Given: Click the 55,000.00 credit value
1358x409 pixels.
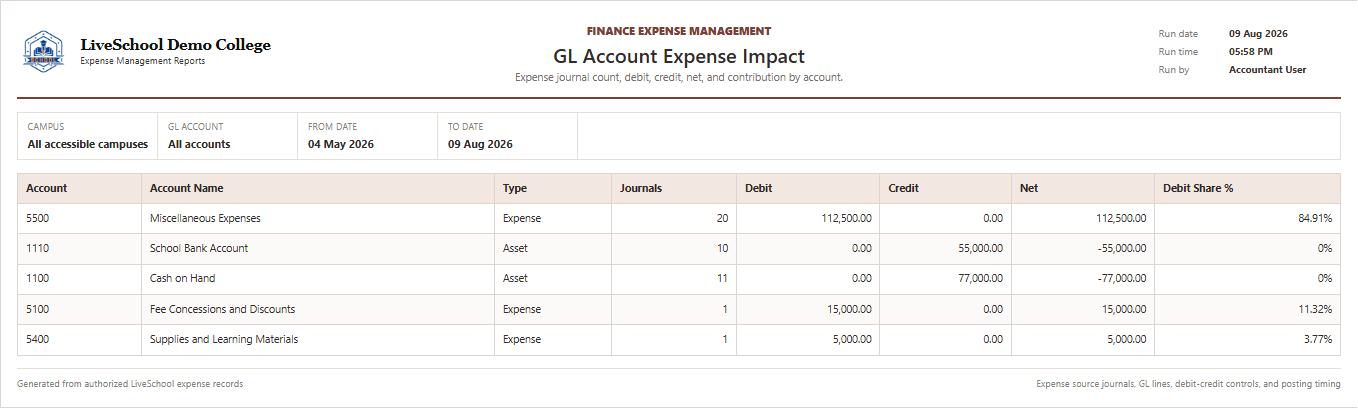Looking at the screenshot, I should tap(981, 248).
